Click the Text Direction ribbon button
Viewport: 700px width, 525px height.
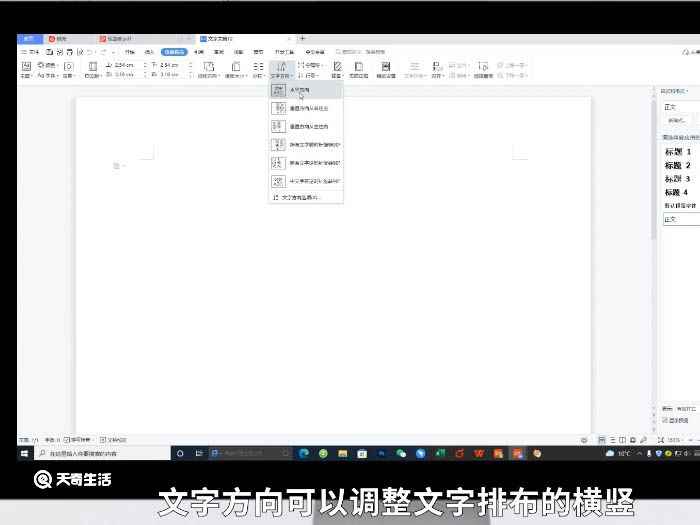(x=281, y=70)
